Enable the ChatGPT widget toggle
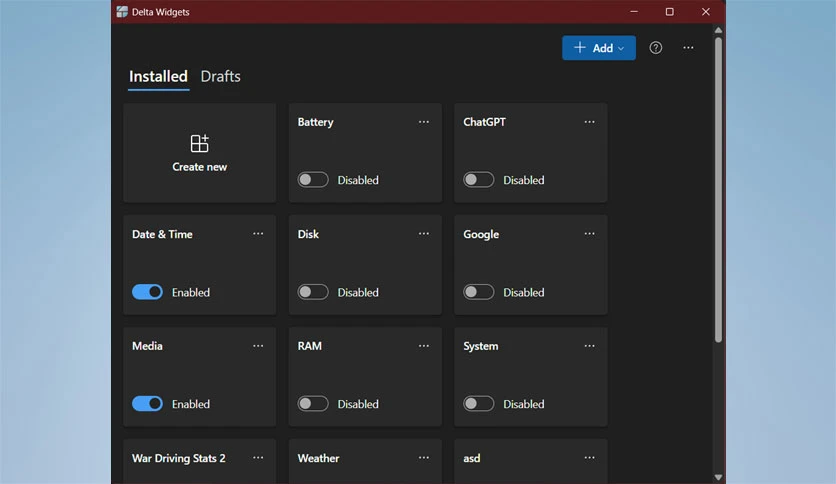Screen dimensions: 836x484 tap(479, 180)
